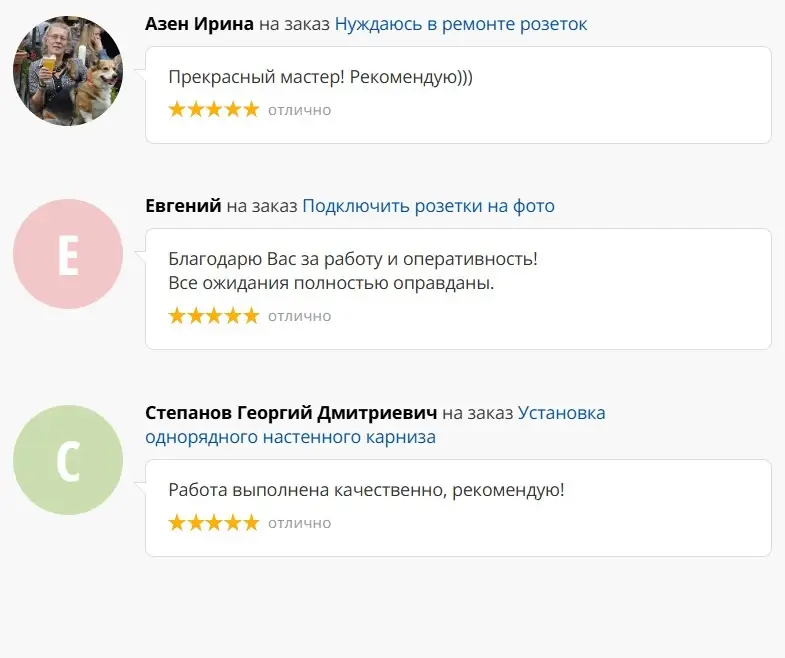Click the отлично label in Степанов's review
This screenshot has width=785, height=658.
[x=299, y=523]
